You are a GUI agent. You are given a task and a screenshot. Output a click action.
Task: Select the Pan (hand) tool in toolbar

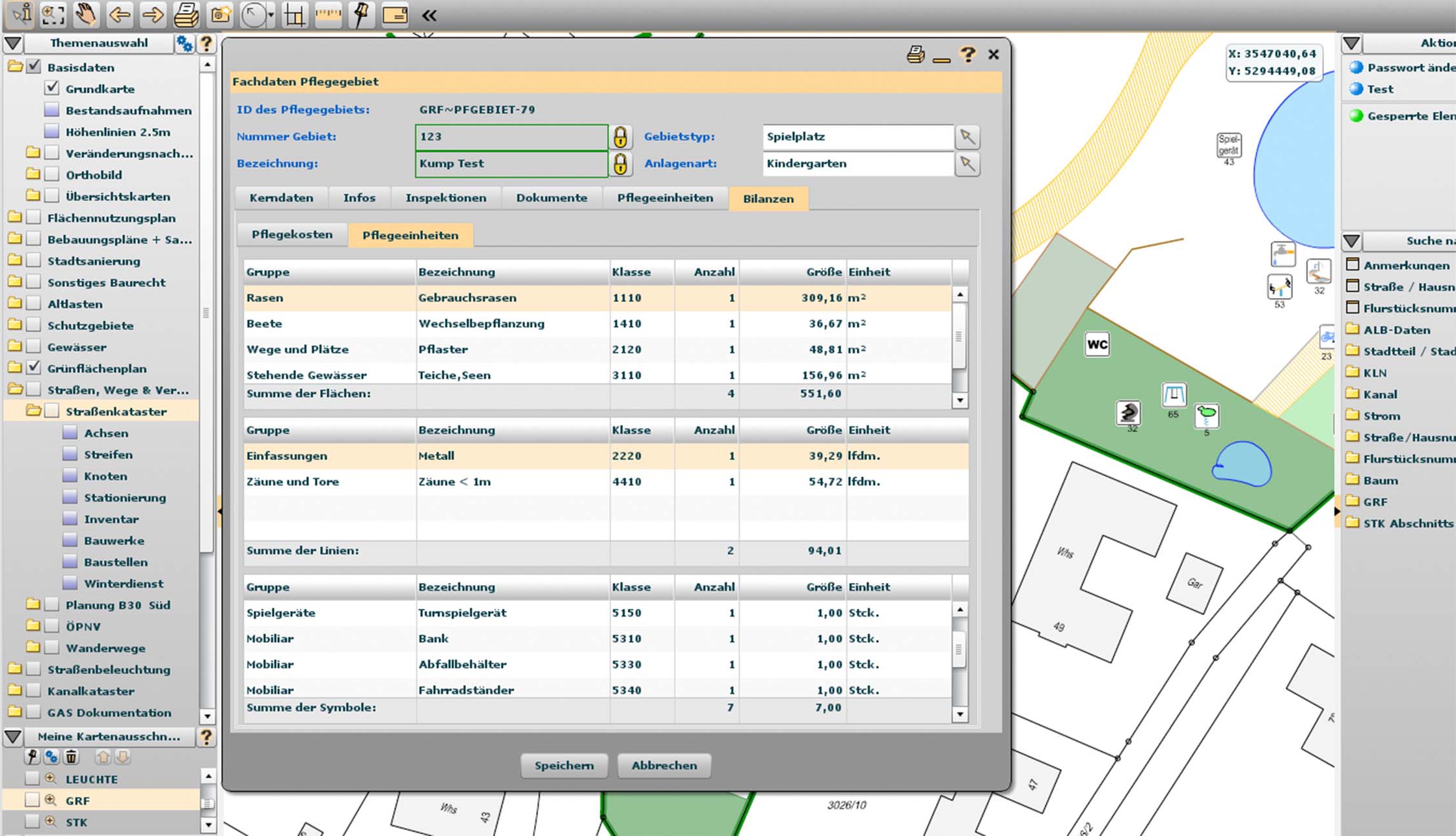coord(85,14)
